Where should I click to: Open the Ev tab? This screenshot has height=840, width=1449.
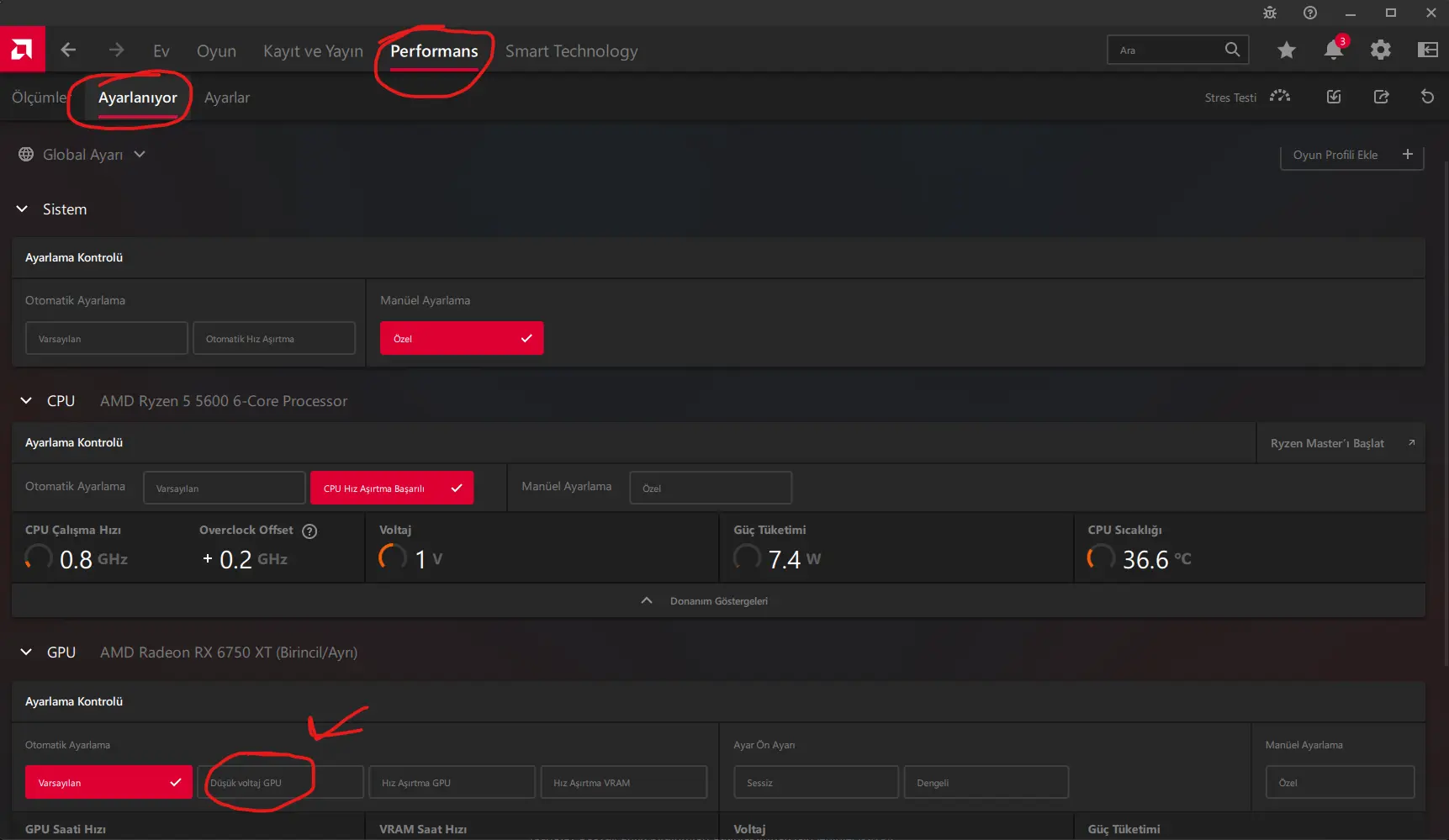click(x=161, y=51)
